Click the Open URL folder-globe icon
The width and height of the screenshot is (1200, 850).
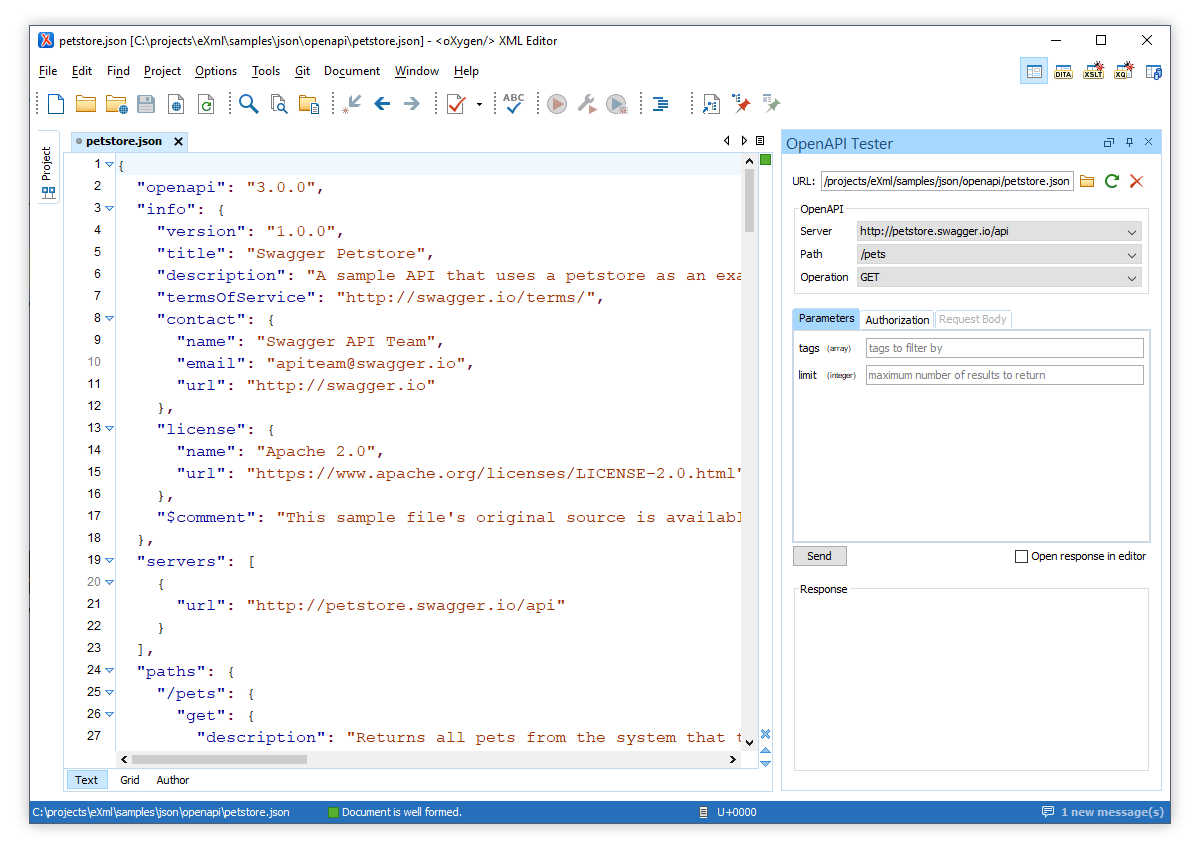(x=116, y=103)
